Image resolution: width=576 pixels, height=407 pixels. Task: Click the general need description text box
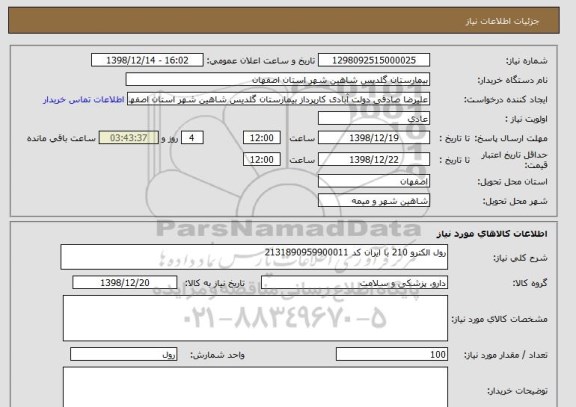pyautogui.click(x=254, y=257)
